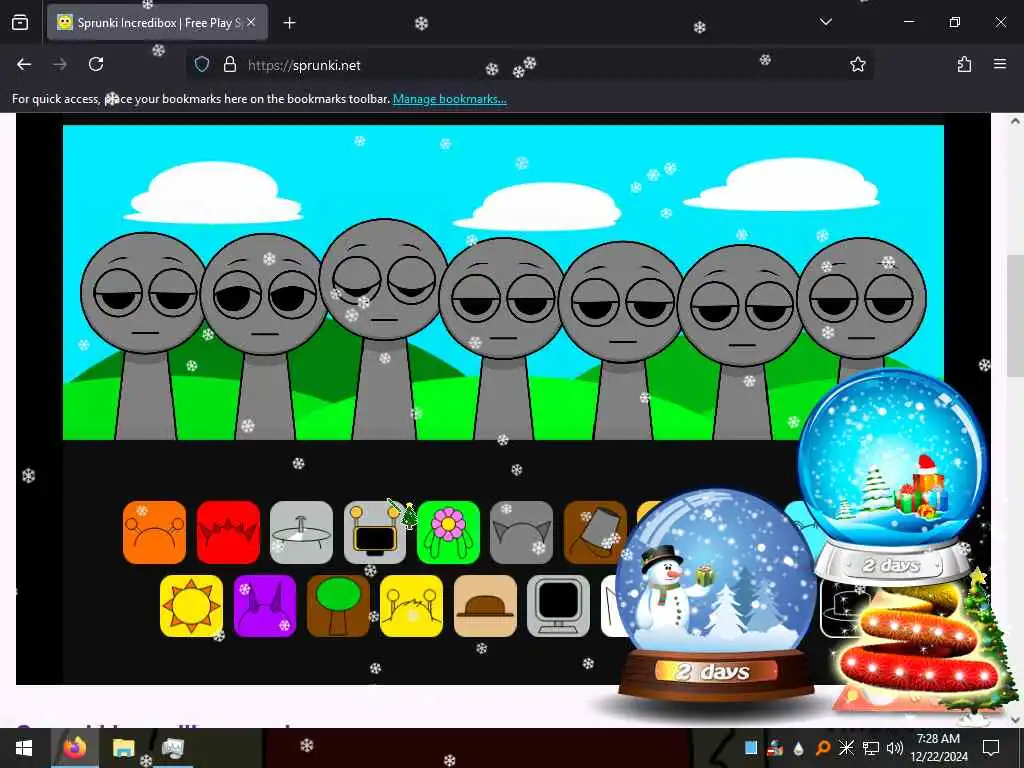Open the Windows Start menu
Image resolution: width=1024 pixels, height=768 pixels.
(24, 748)
